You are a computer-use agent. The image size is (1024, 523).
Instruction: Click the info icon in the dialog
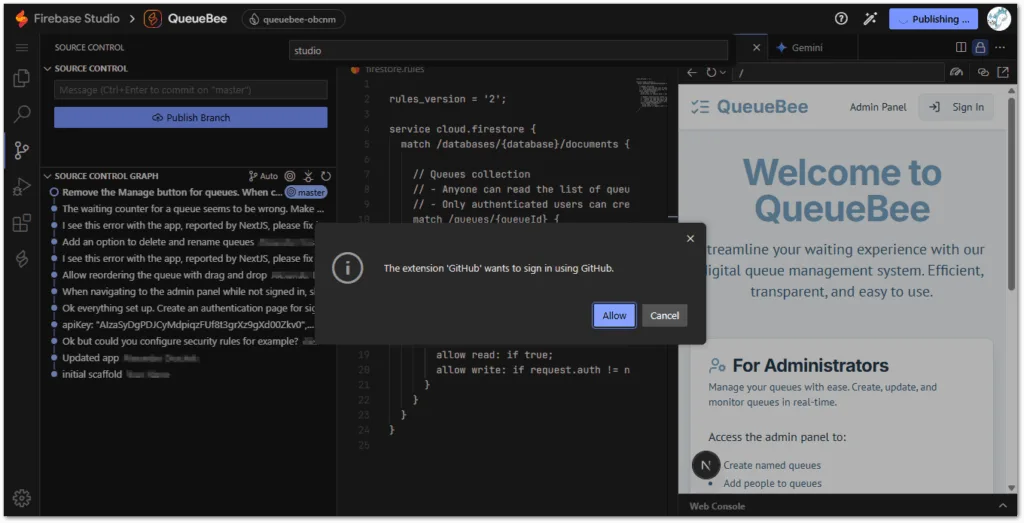click(x=347, y=268)
